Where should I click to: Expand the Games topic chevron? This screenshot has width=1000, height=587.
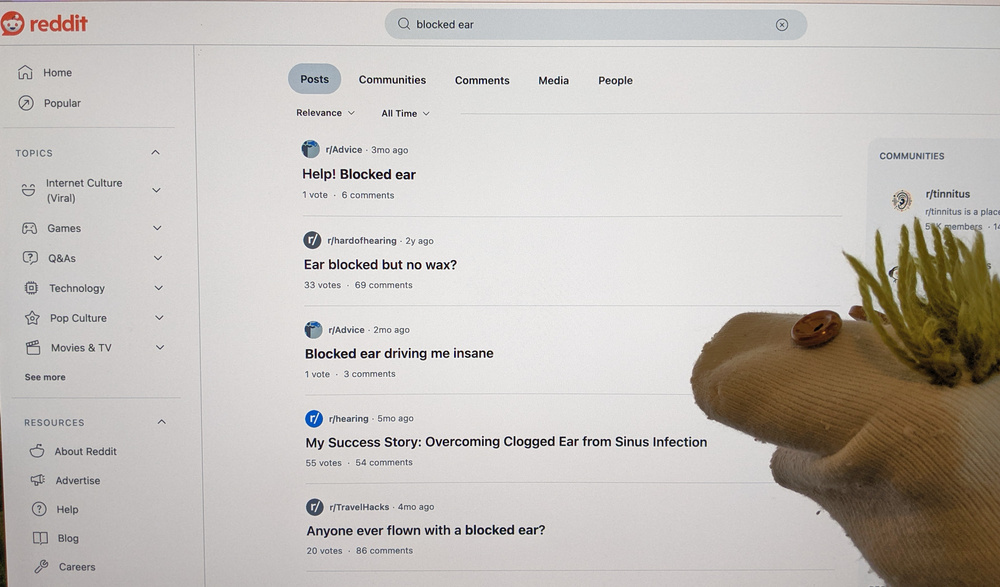pos(158,228)
